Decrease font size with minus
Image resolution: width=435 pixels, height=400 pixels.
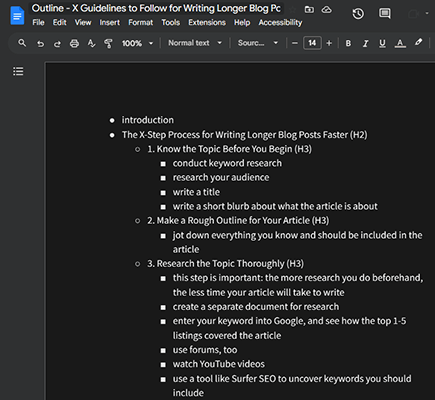click(x=295, y=43)
